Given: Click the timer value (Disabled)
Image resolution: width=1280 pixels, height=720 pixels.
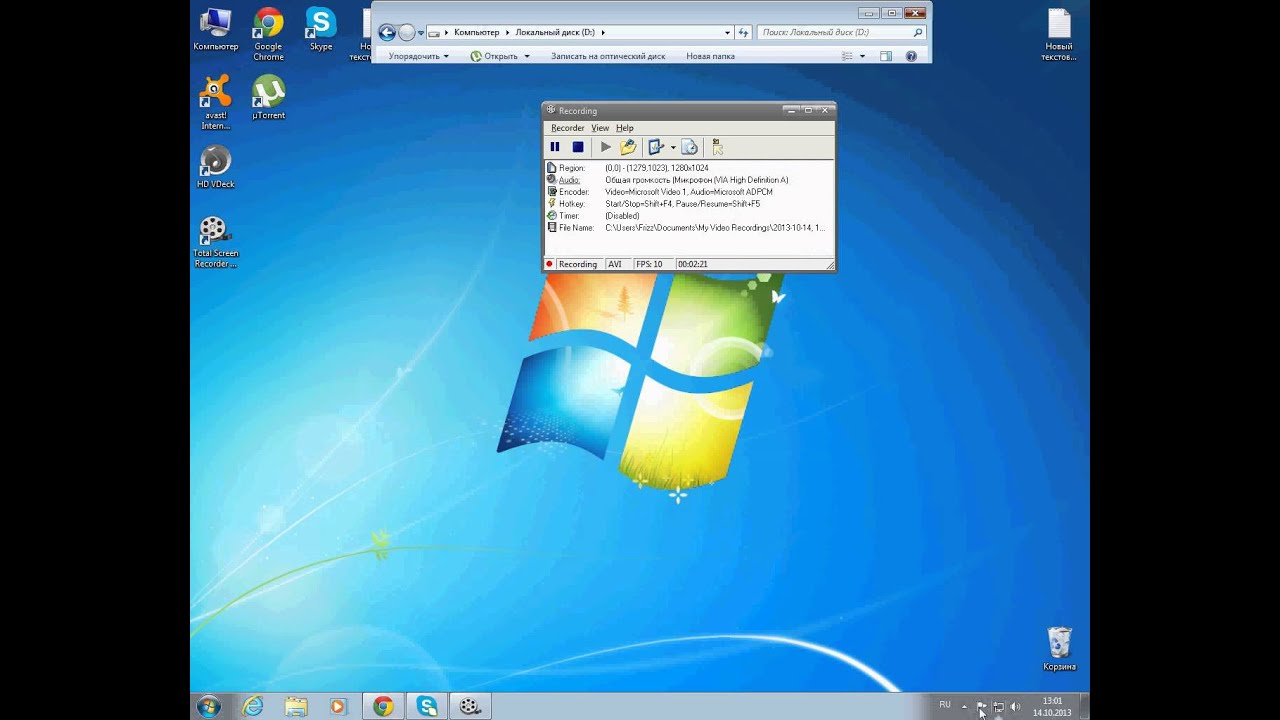Looking at the screenshot, I should [x=621, y=216].
